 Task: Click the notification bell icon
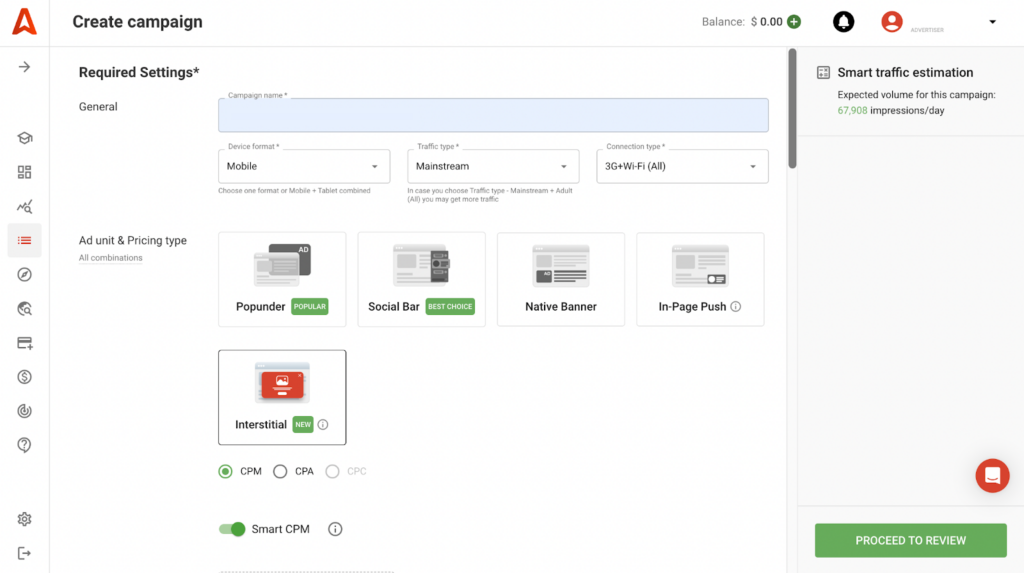click(x=843, y=22)
